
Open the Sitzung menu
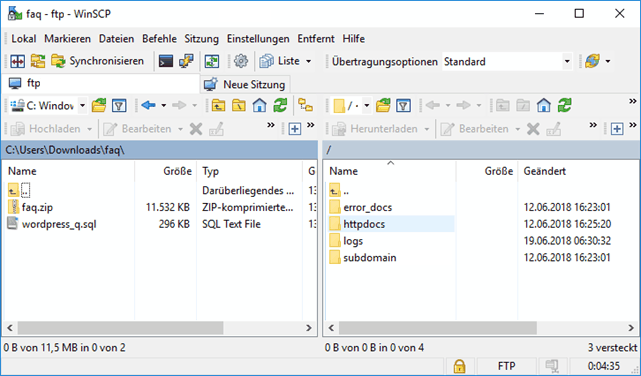click(202, 39)
